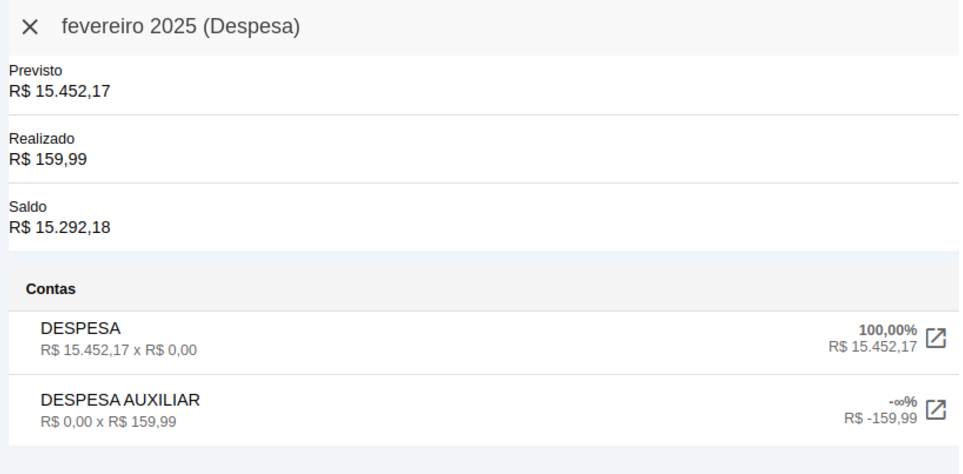The width and height of the screenshot is (963, 474).
Task: Click the Realizado label
Action: [x=42, y=139]
